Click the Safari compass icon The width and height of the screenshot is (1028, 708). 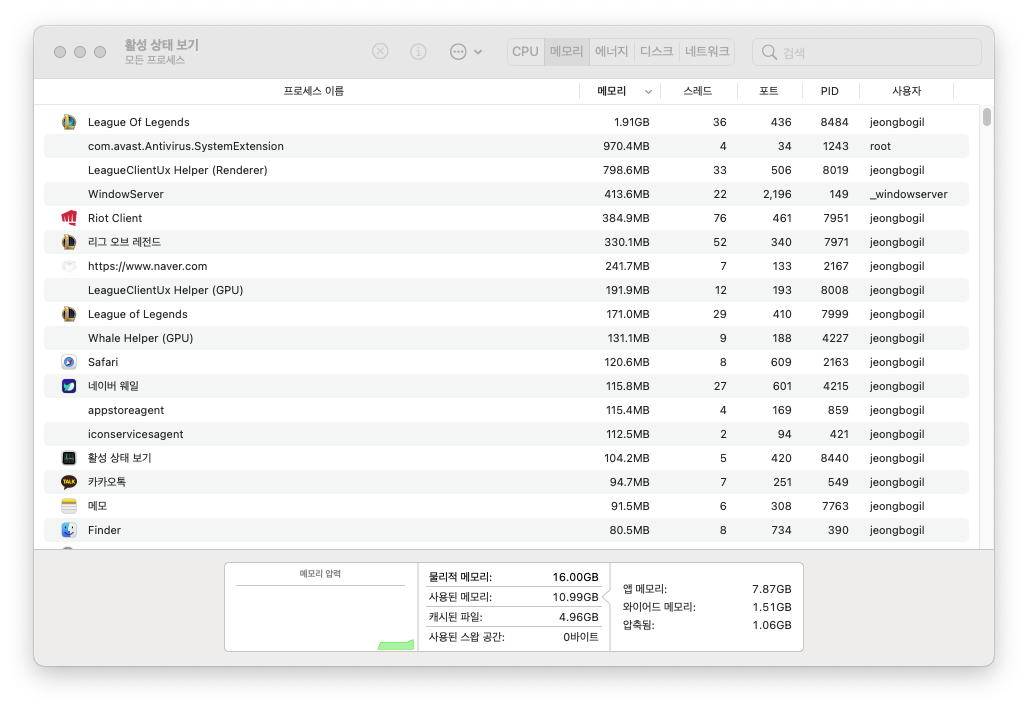(69, 362)
